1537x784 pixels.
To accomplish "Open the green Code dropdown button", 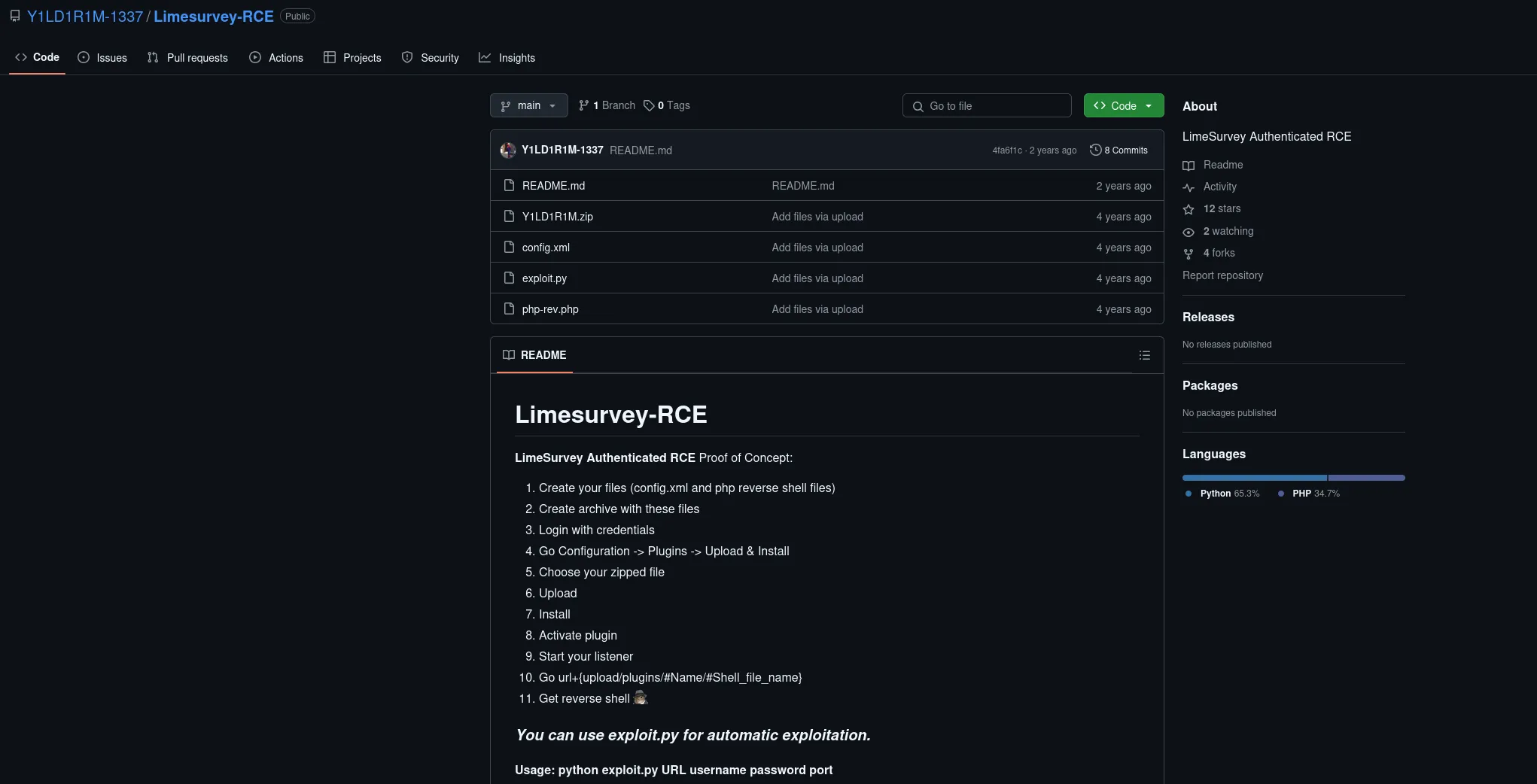I will (1124, 105).
